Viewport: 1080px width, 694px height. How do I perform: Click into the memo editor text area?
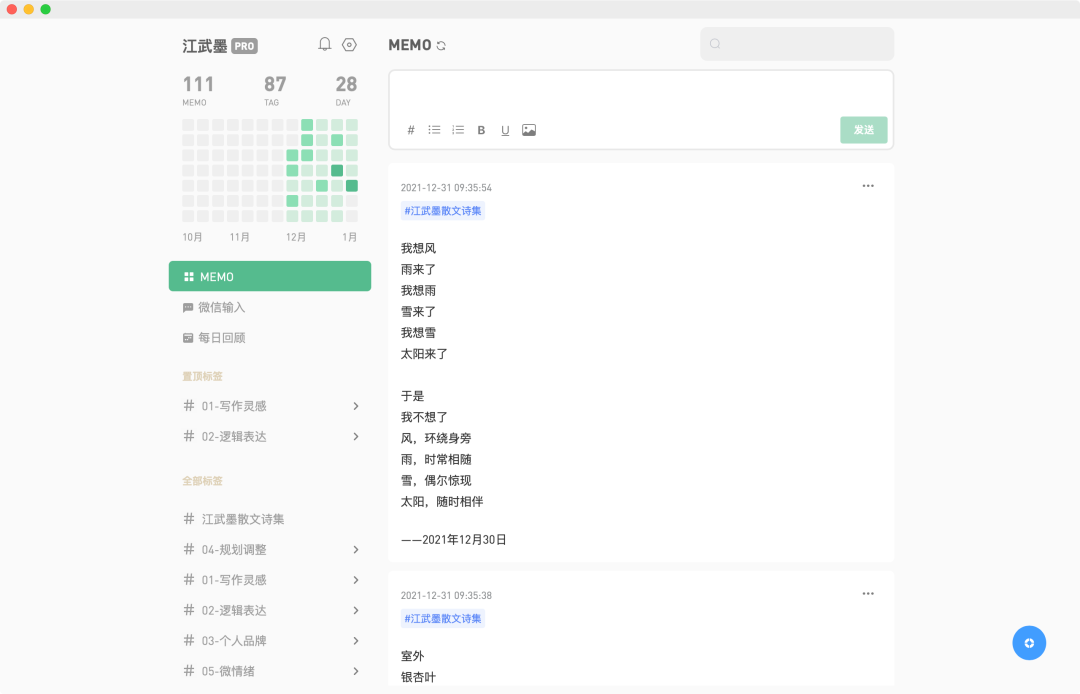pyautogui.click(x=641, y=94)
